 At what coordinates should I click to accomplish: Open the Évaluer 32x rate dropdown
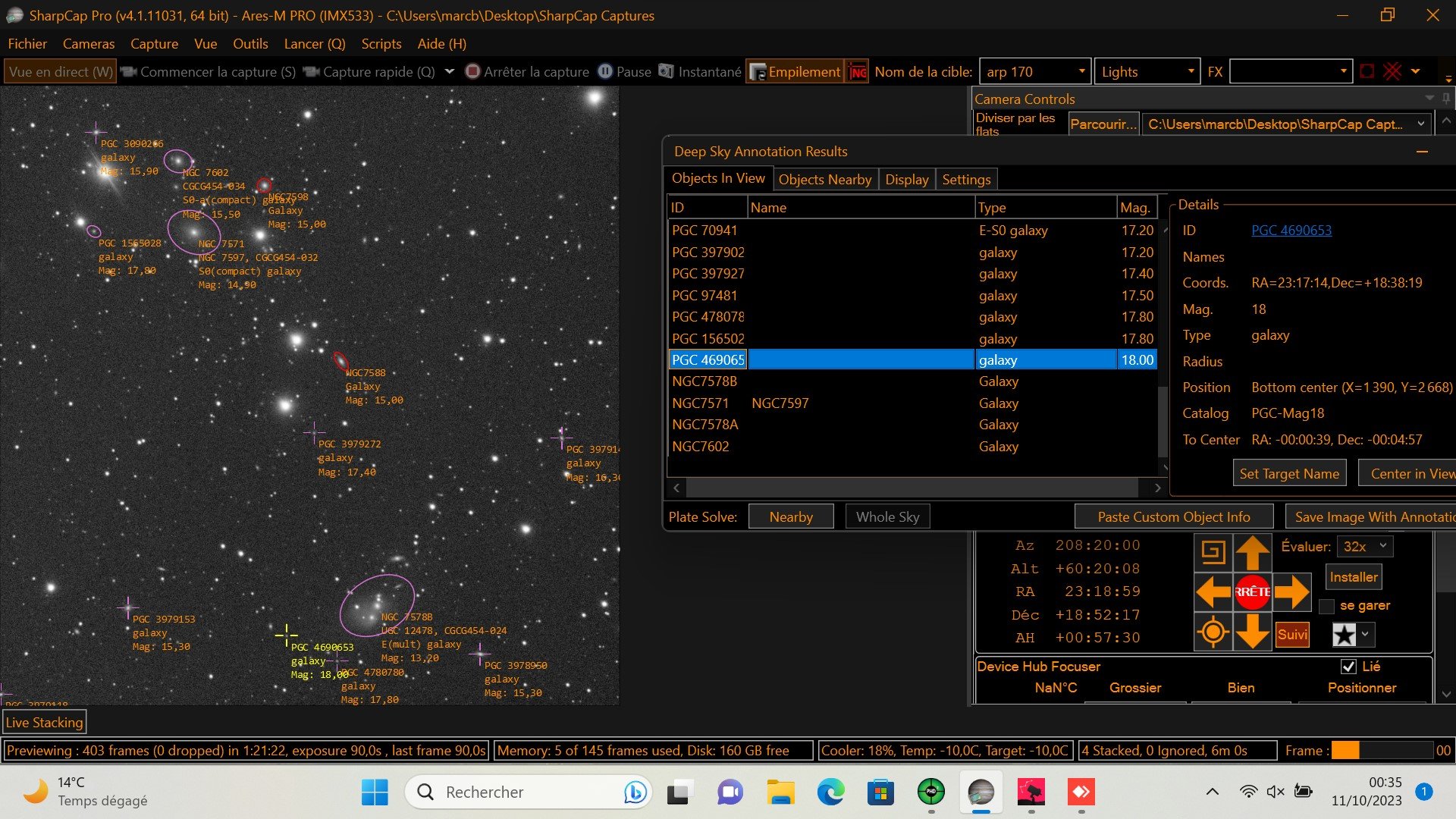[x=1365, y=547]
